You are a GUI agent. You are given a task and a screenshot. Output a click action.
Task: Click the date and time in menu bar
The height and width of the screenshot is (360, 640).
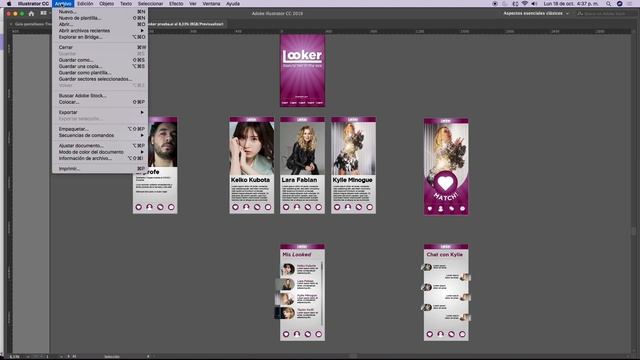point(571,4)
